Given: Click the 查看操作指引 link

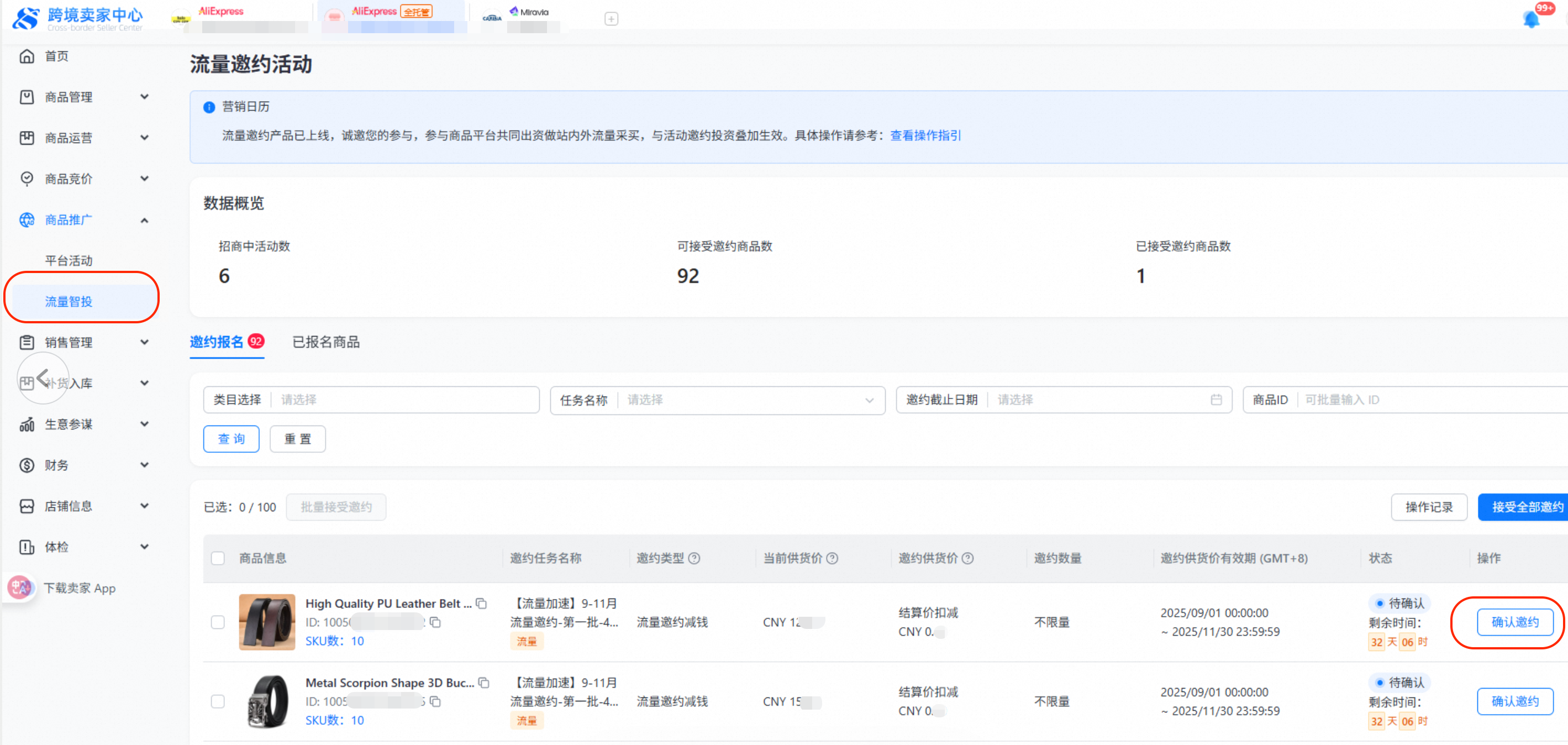Looking at the screenshot, I should (x=925, y=135).
